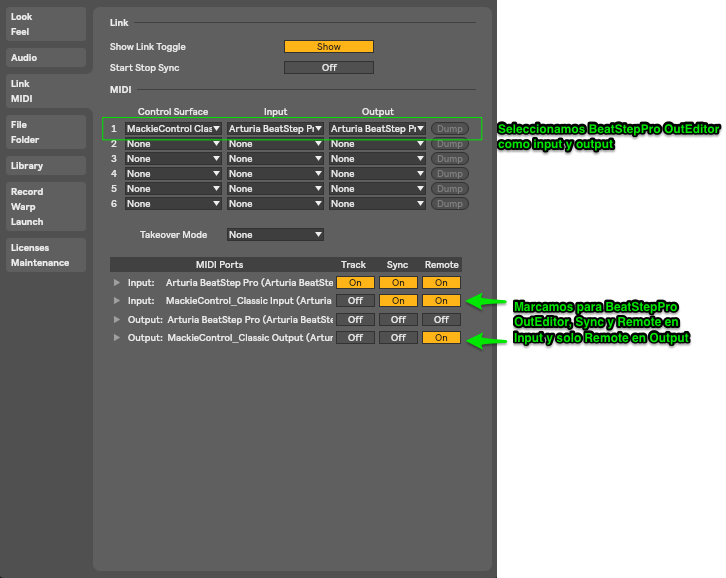Toggle the Show Link Toggle button
The width and height of the screenshot is (726, 578).
(x=329, y=47)
